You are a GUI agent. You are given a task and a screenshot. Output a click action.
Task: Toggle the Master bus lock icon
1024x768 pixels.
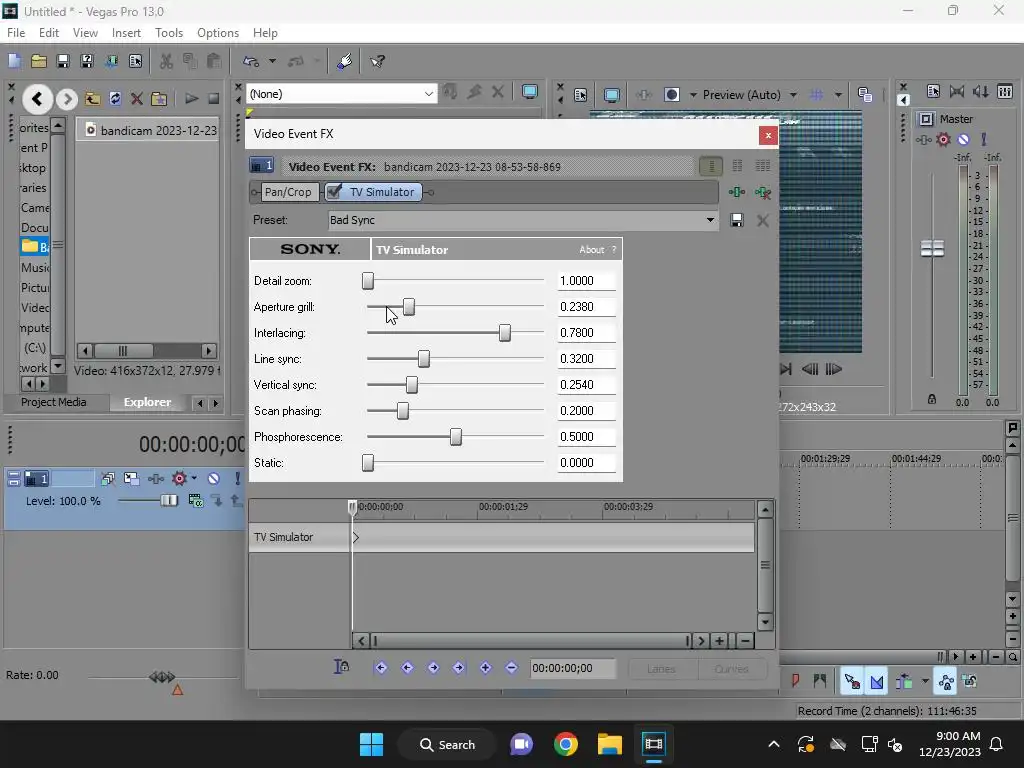(x=932, y=399)
